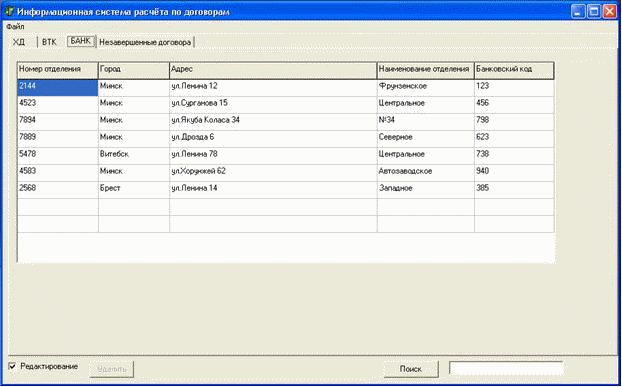Focus the search text field
Image resolution: width=622 pixels, height=387 pixels.
click(506, 368)
